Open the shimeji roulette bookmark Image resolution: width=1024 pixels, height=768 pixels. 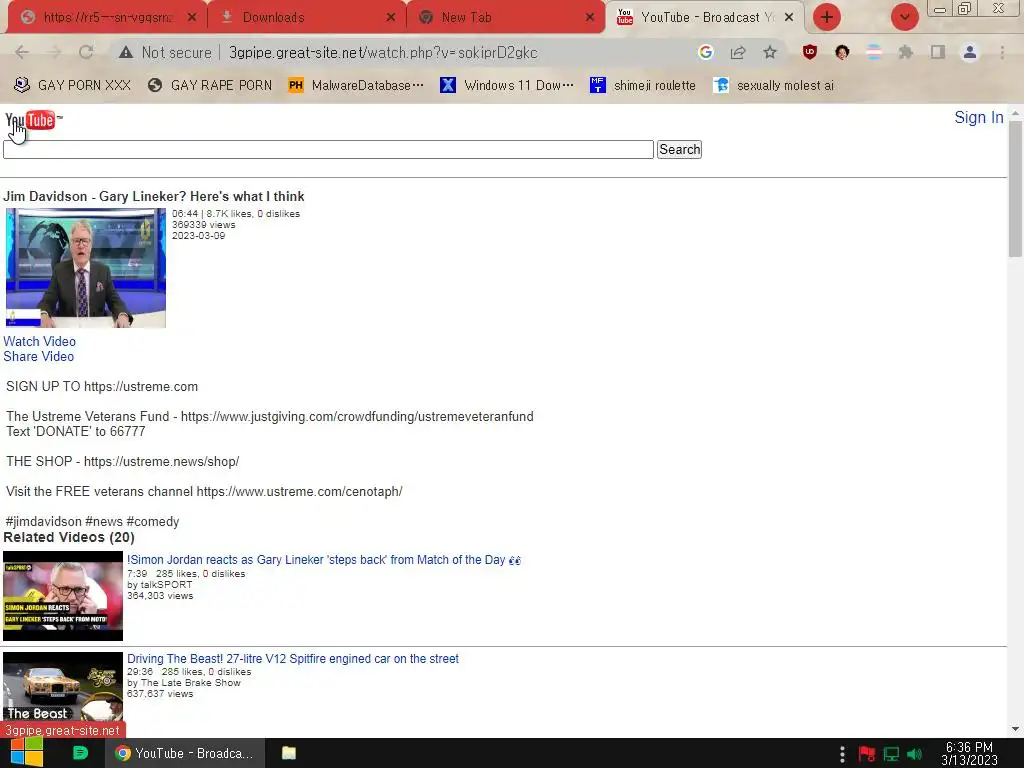tap(643, 85)
